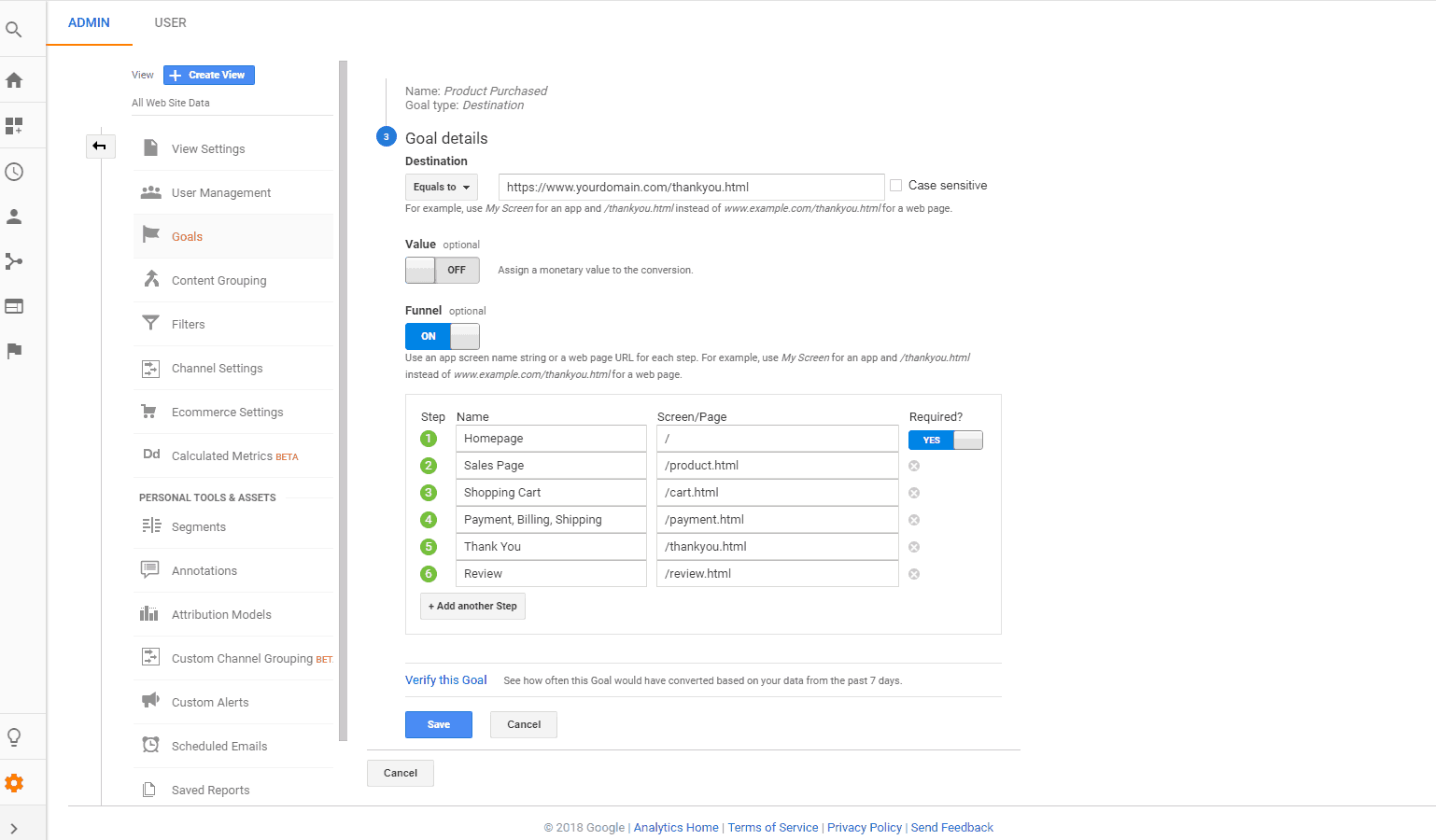Click the View Settings document icon
Image resolution: width=1436 pixels, height=840 pixels.
[150, 148]
